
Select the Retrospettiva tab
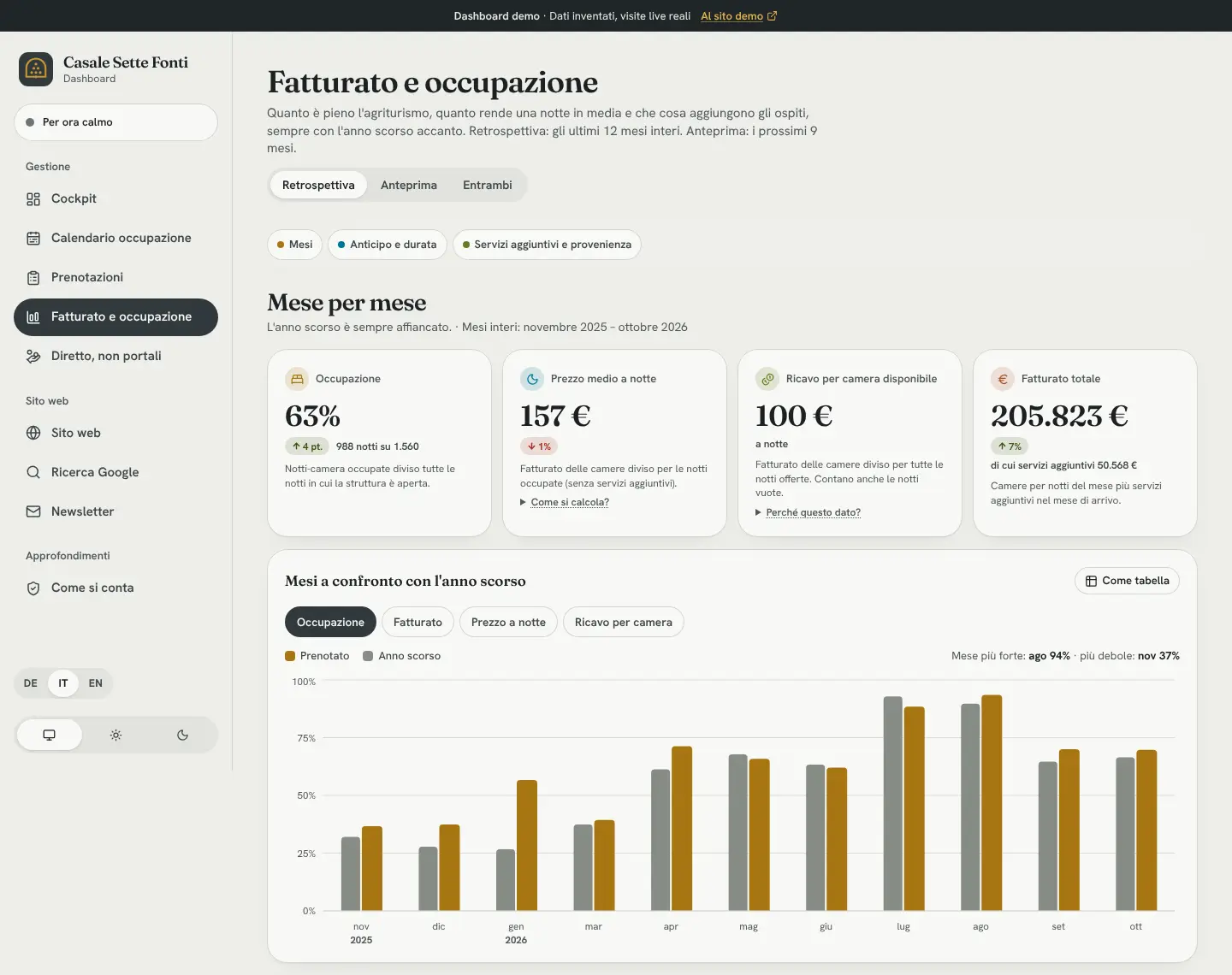pyautogui.click(x=318, y=186)
